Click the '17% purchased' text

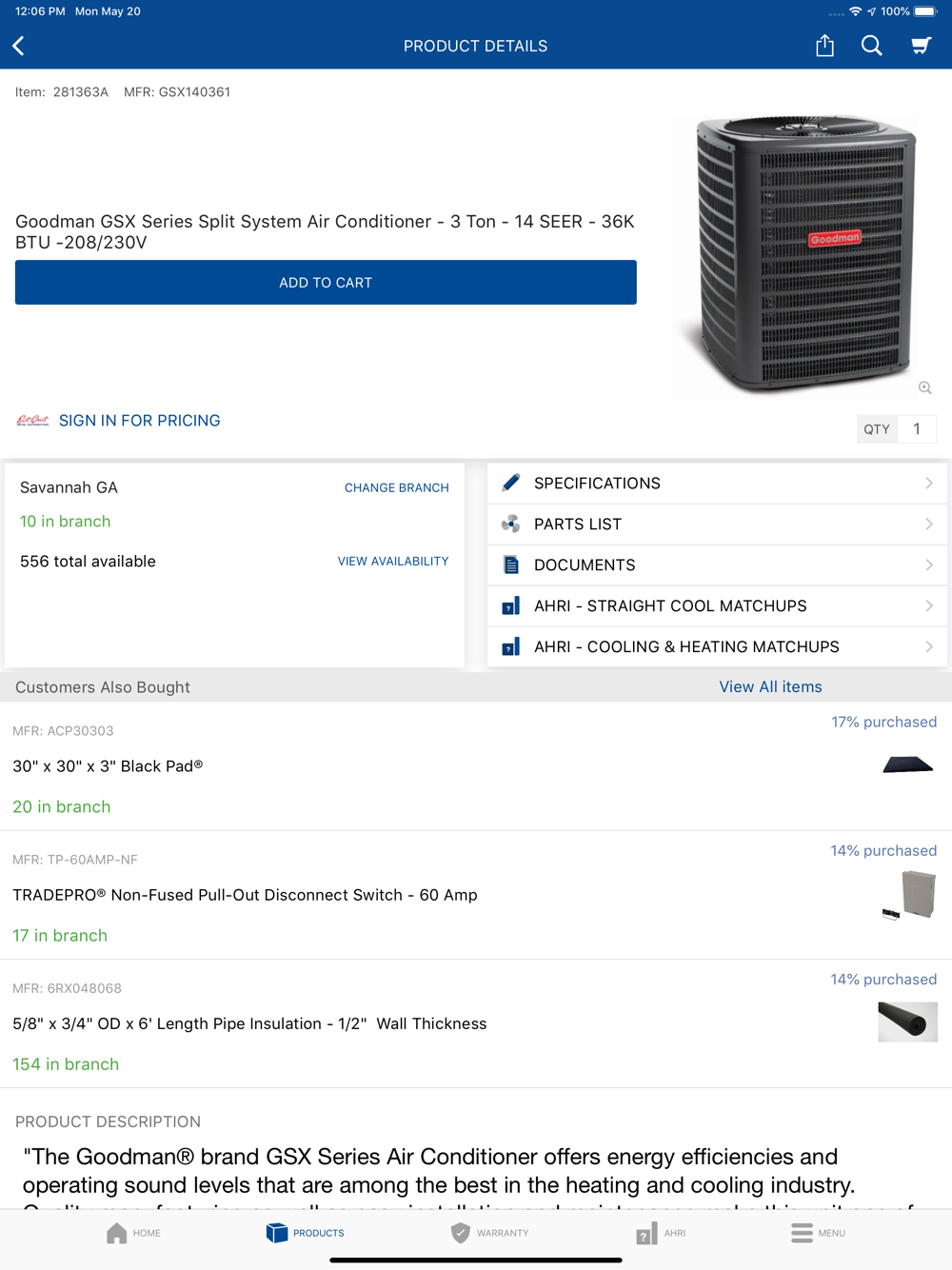[x=883, y=722]
